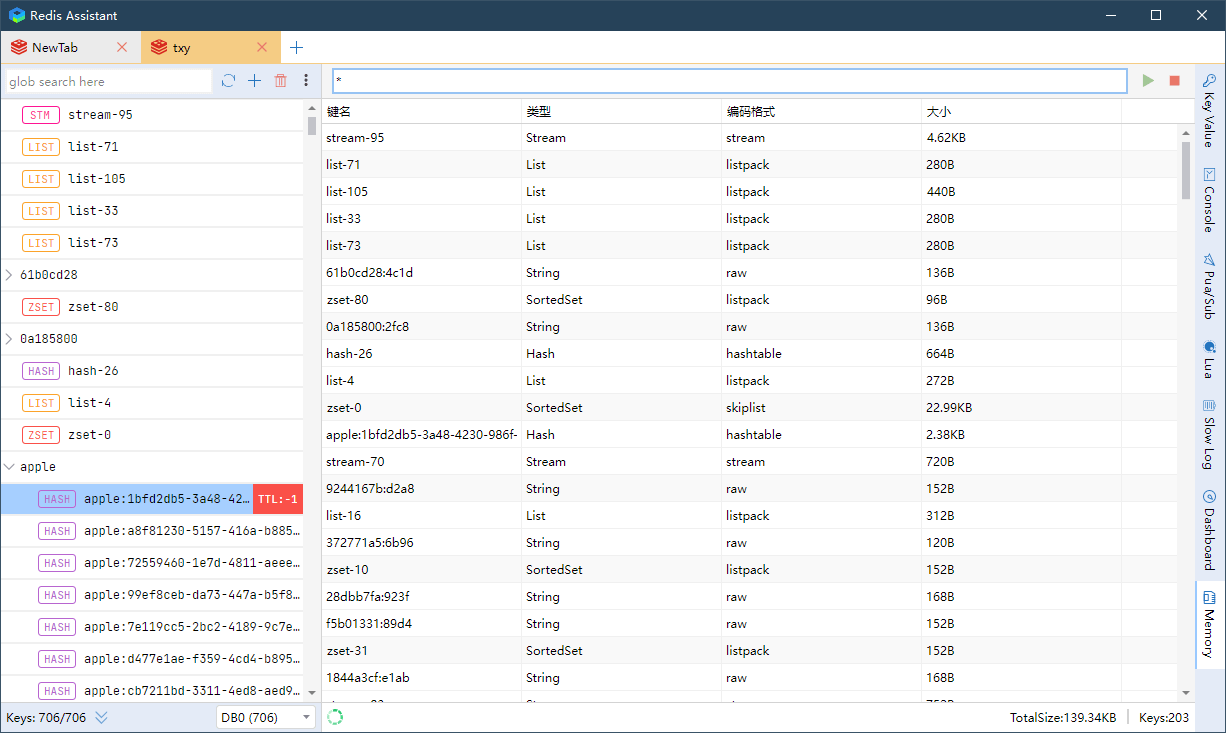Expand the 61b0cd28 key folder
Image resolution: width=1226 pixels, height=733 pixels.
[x=9, y=275]
